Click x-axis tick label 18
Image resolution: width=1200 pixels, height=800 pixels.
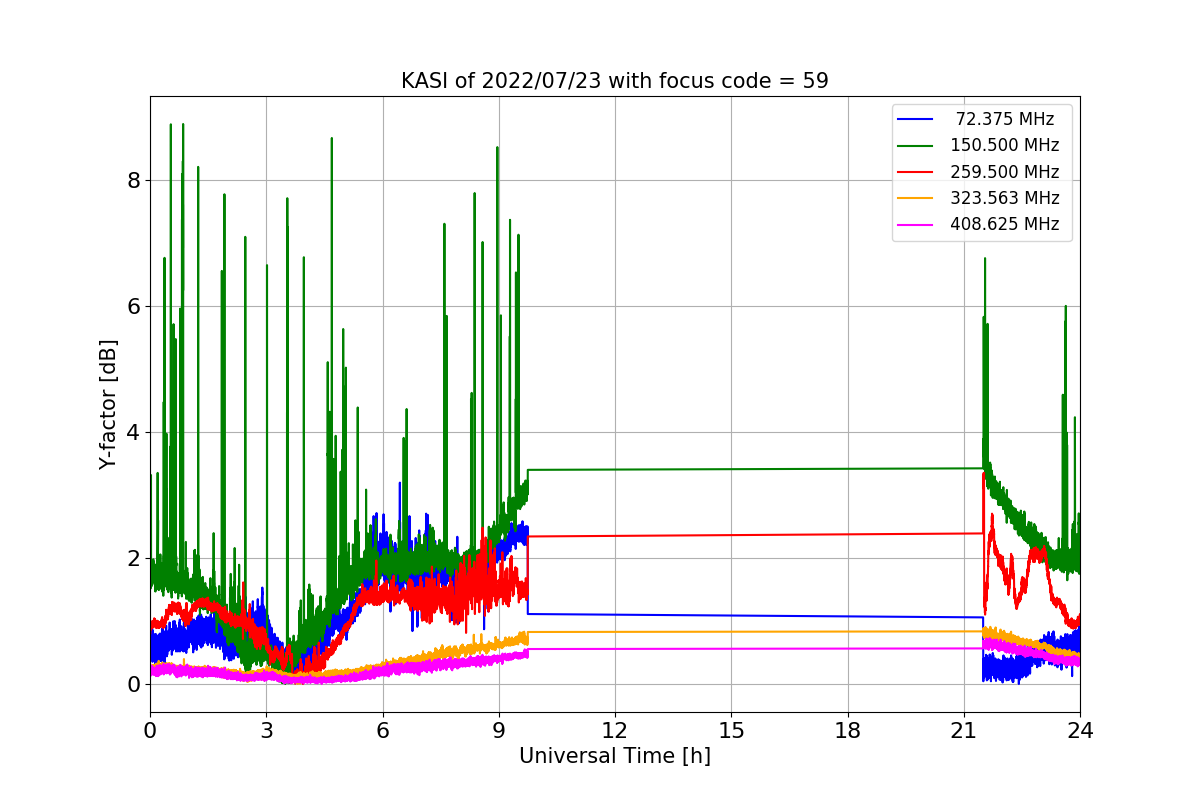point(847,730)
